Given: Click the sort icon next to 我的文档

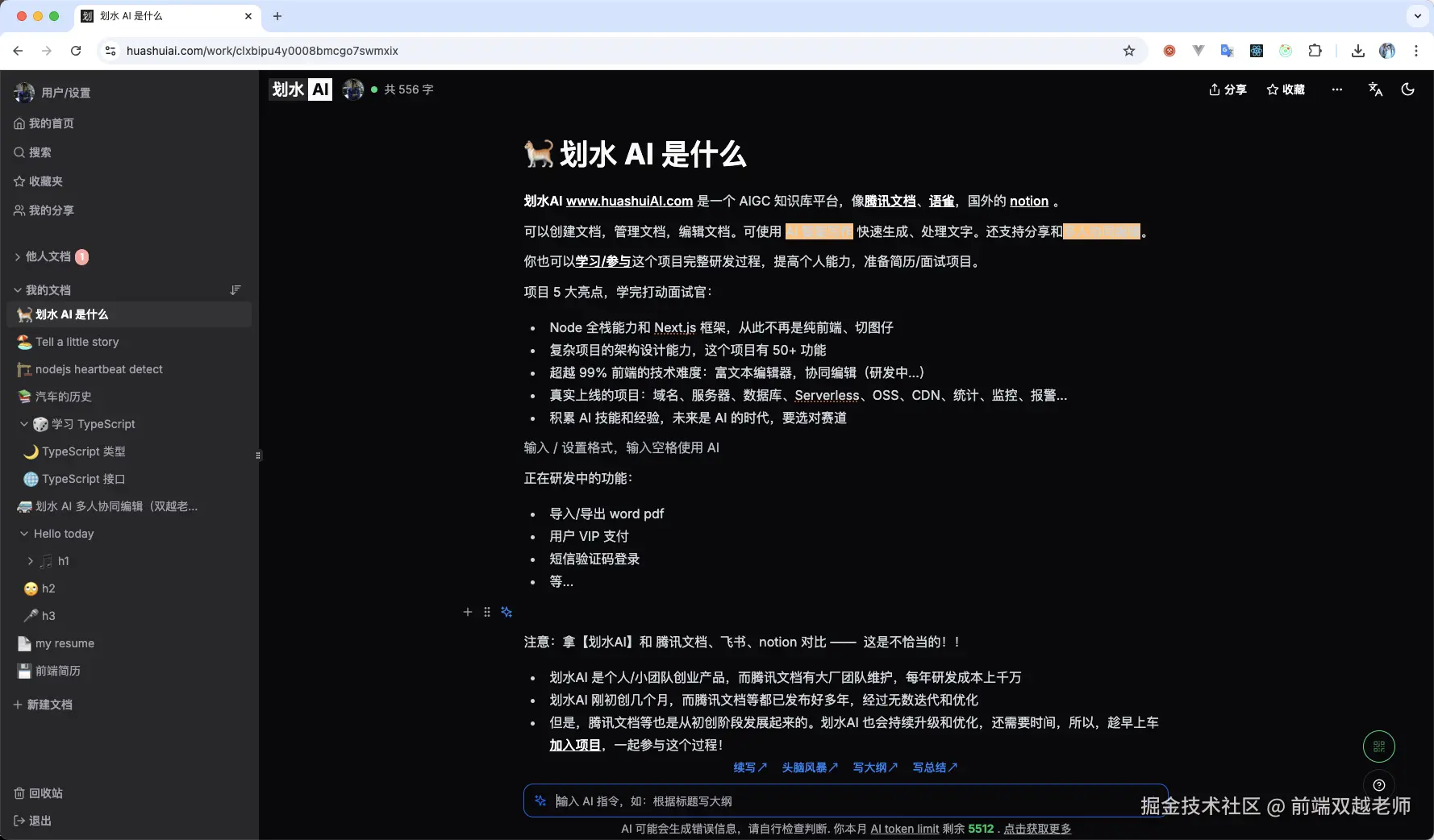Looking at the screenshot, I should coord(235,290).
